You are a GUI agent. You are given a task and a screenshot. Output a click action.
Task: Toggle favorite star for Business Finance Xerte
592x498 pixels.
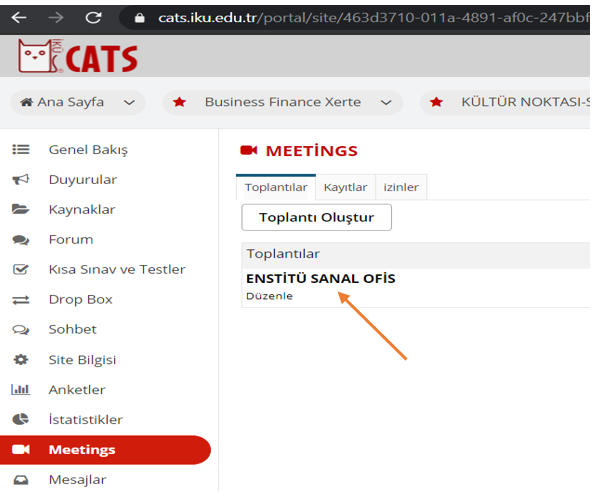pos(179,102)
